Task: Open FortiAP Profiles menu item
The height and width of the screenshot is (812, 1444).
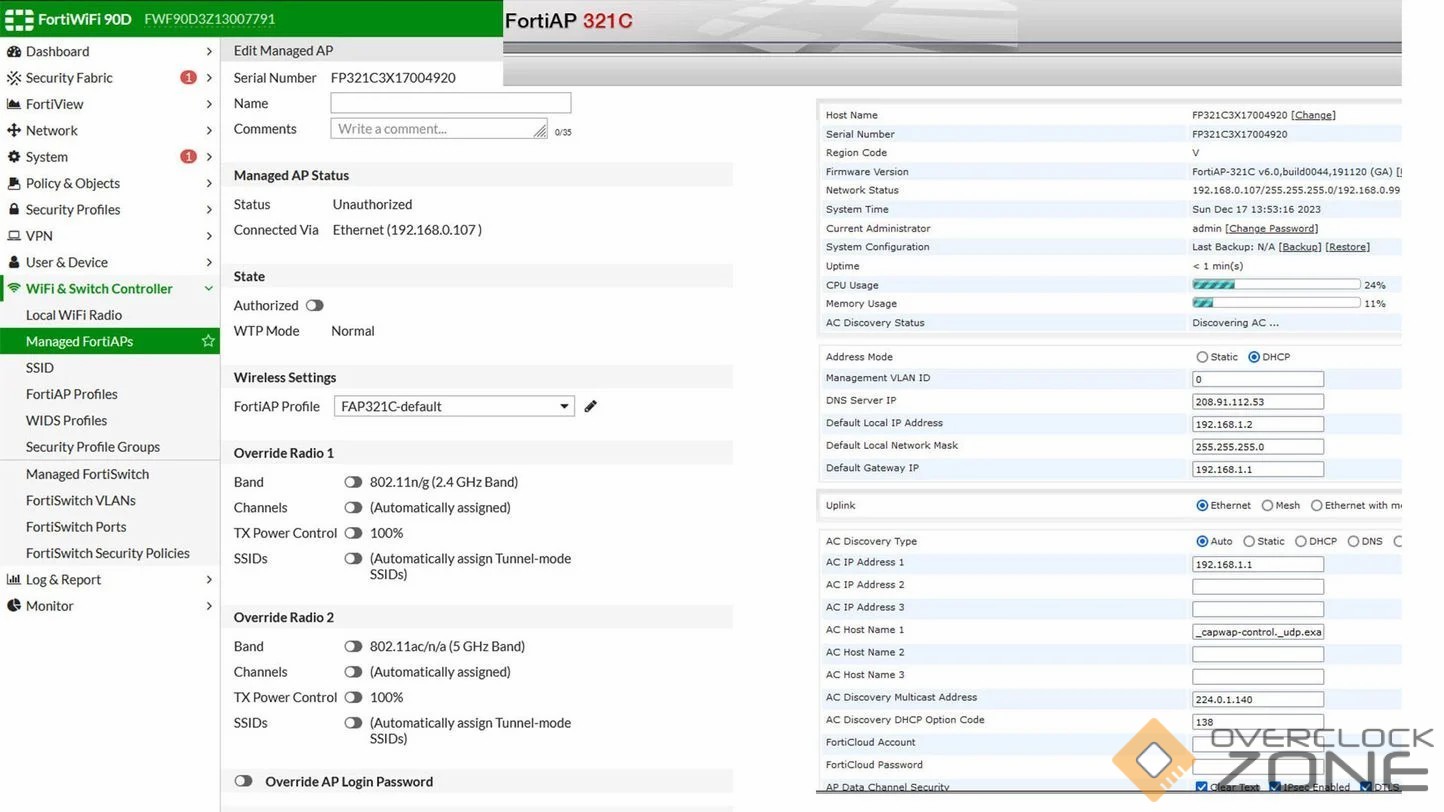Action: 72,394
